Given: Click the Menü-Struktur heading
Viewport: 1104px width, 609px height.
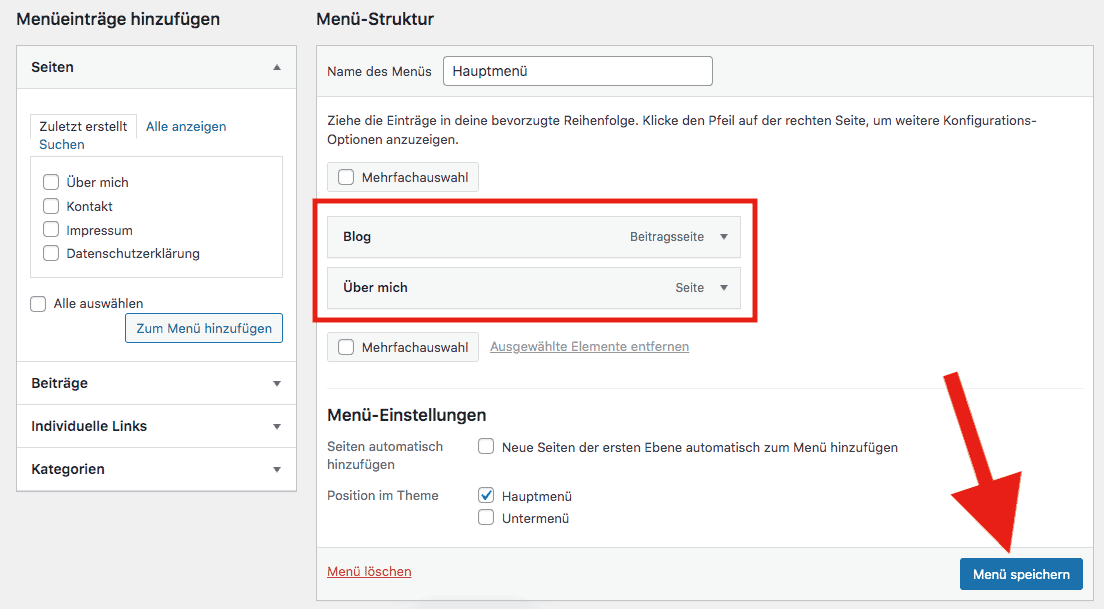Looking at the screenshot, I should (x=375, y=19).
